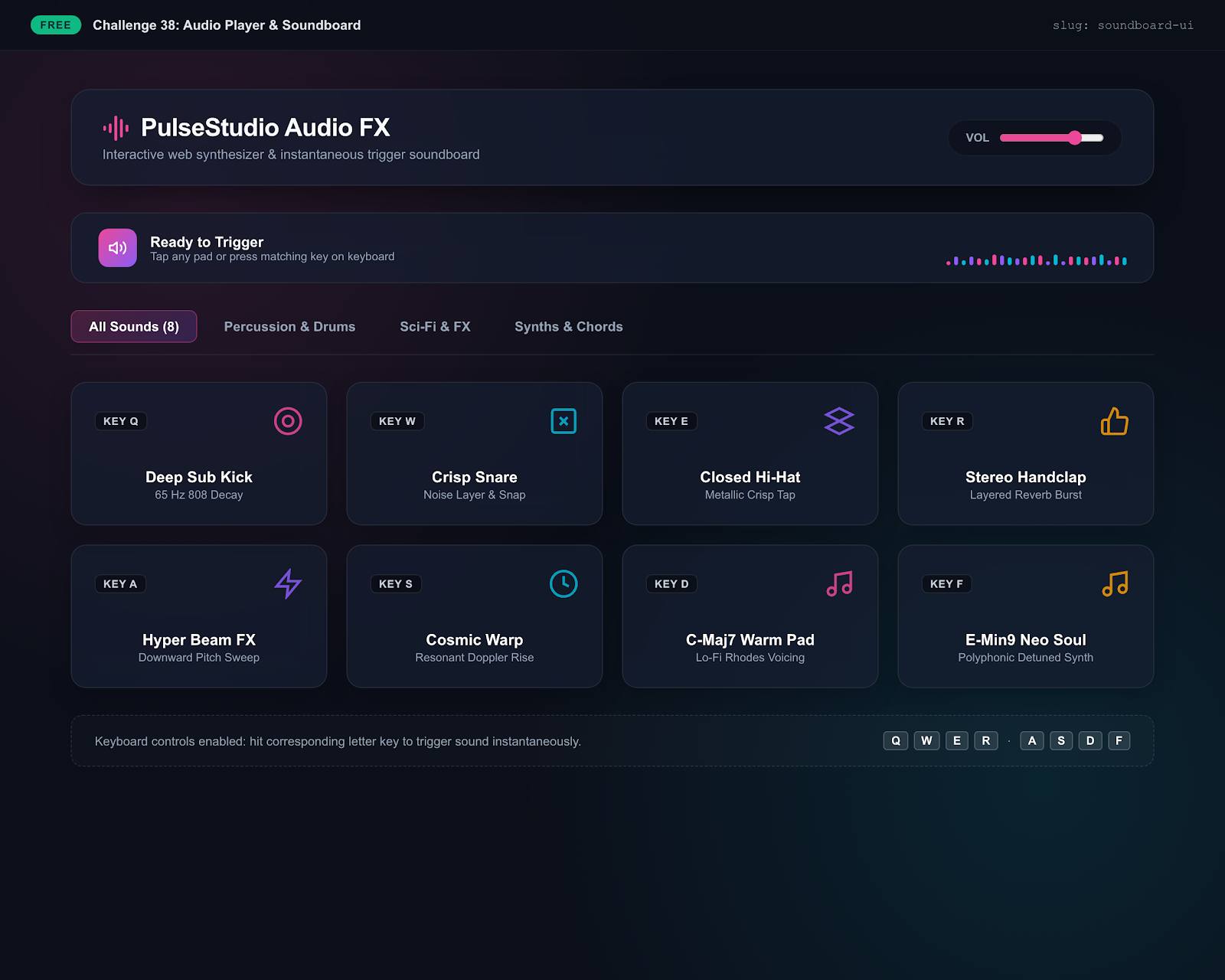Click the speaker icon beside Ready to Trigger

click(118, 248)
